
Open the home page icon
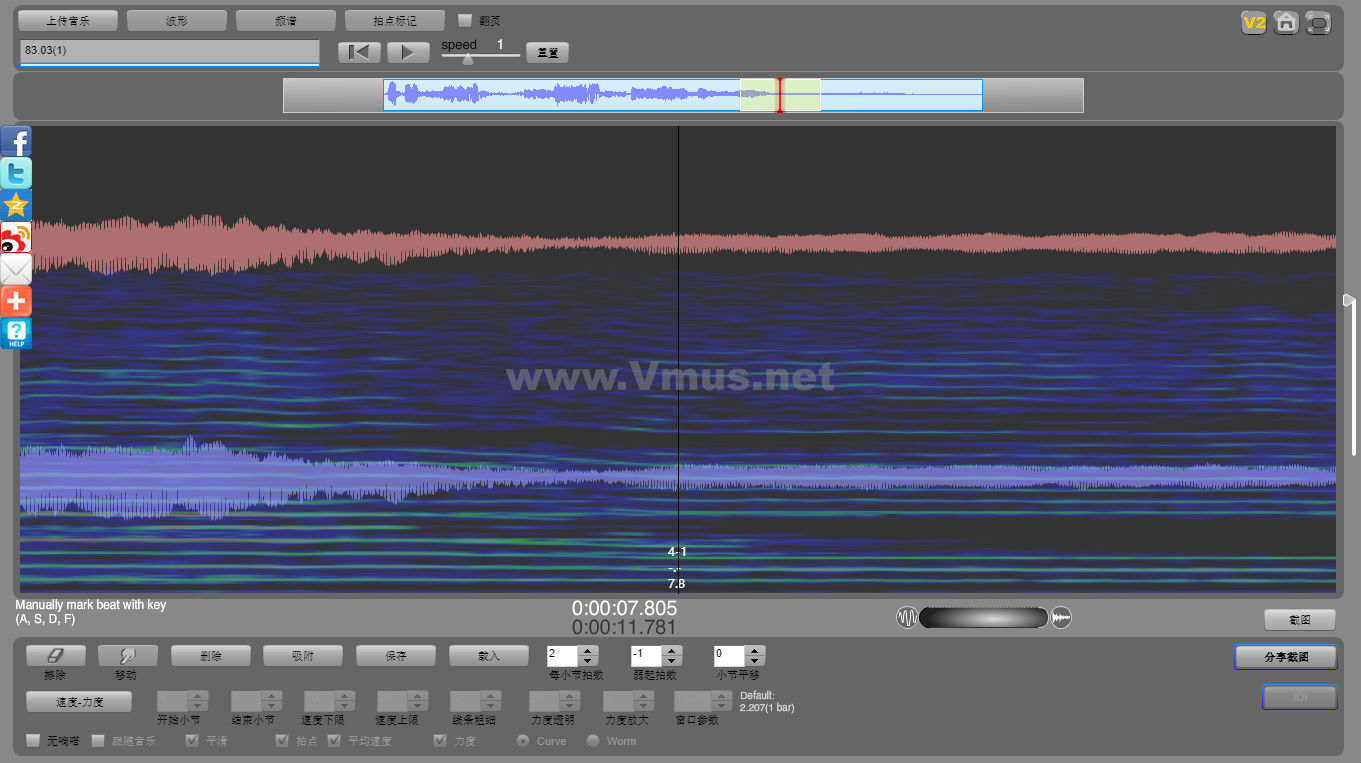(x=1286, y=23)
